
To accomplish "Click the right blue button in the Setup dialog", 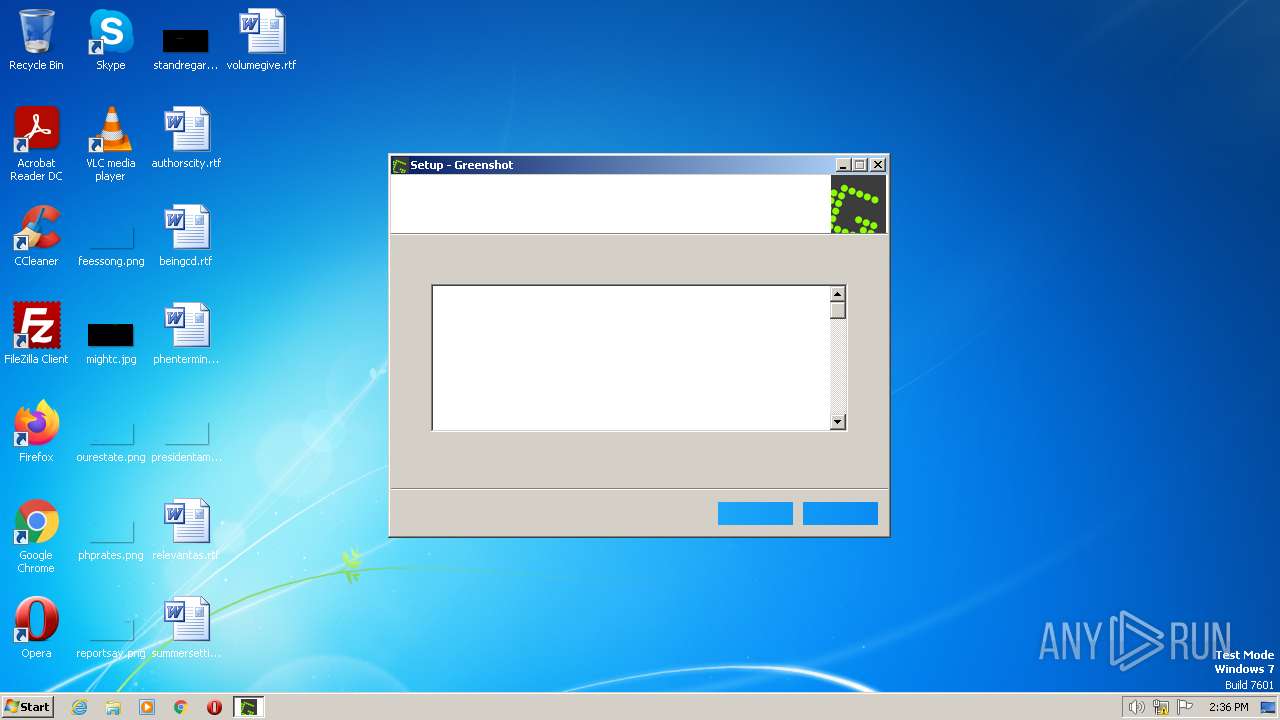I will [x=840, y=513].
